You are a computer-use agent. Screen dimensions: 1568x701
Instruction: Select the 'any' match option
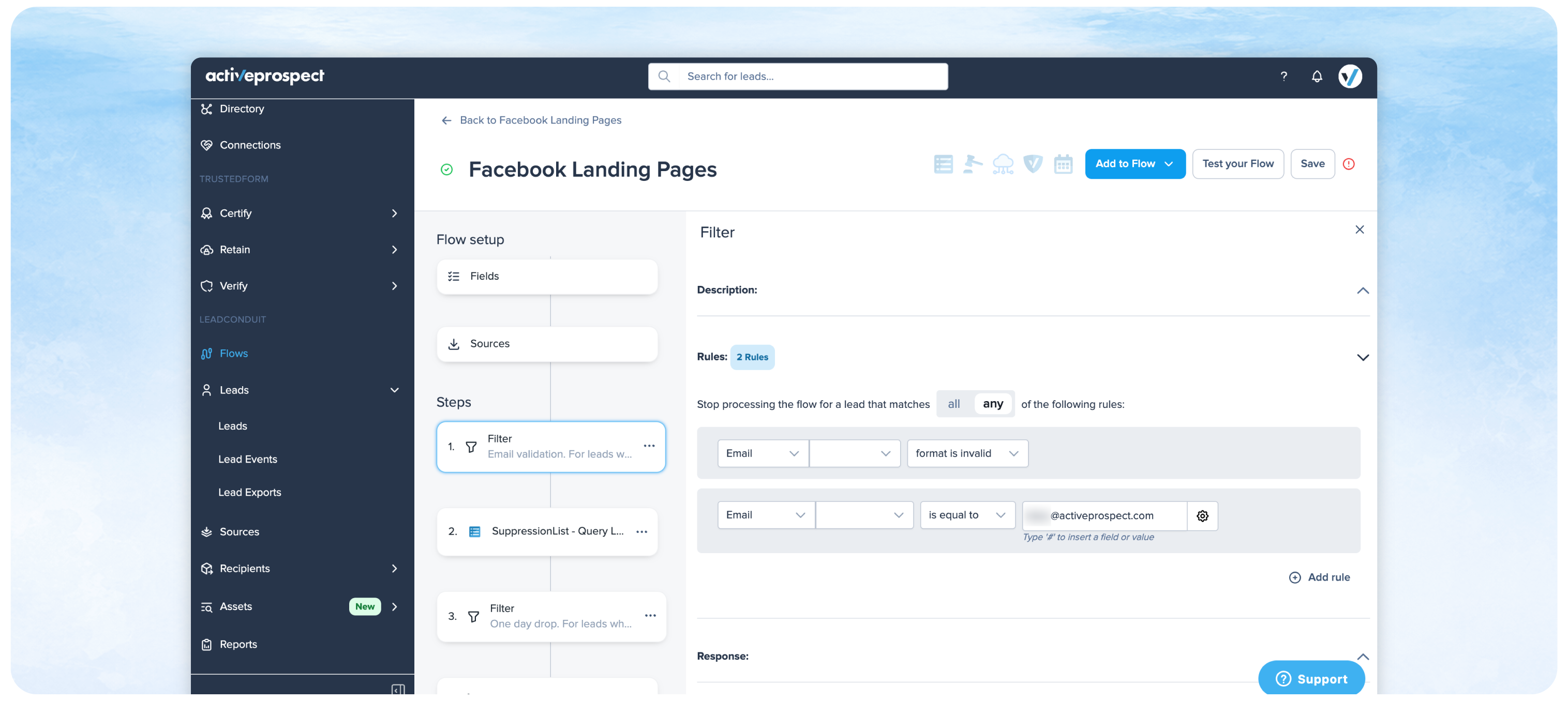(993, 403)
